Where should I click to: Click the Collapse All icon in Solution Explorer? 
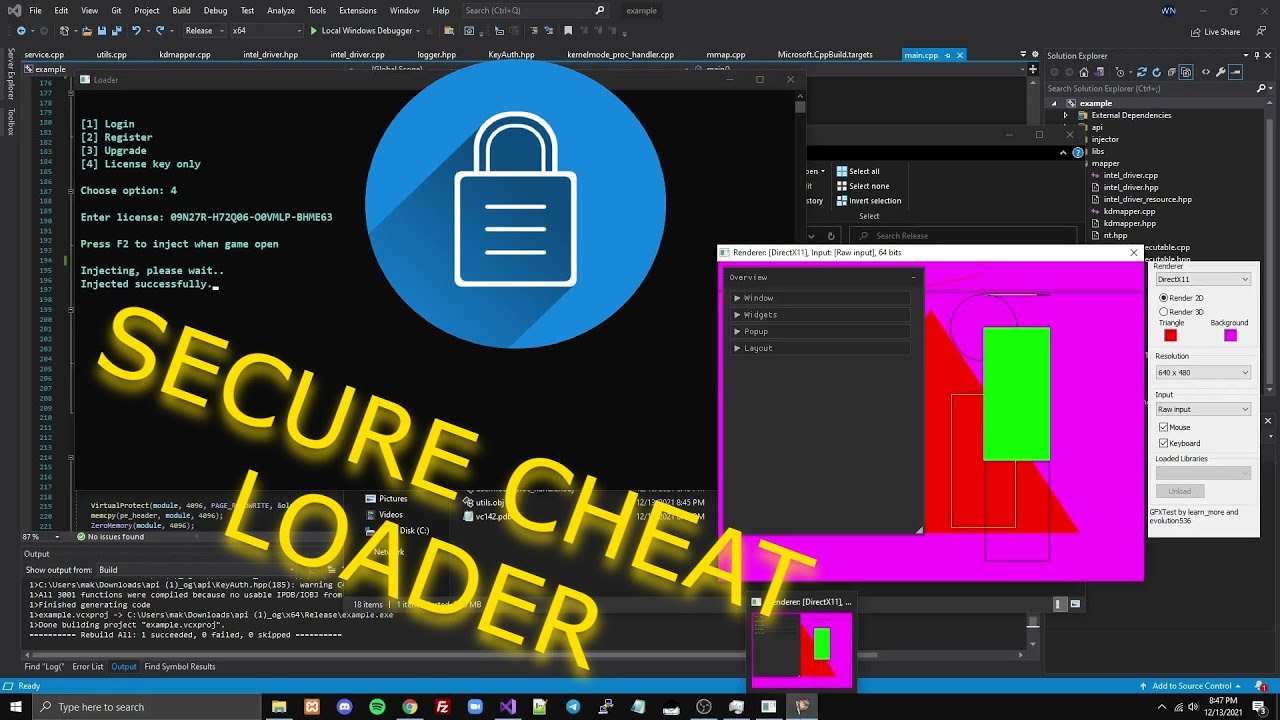[1172, 72]
